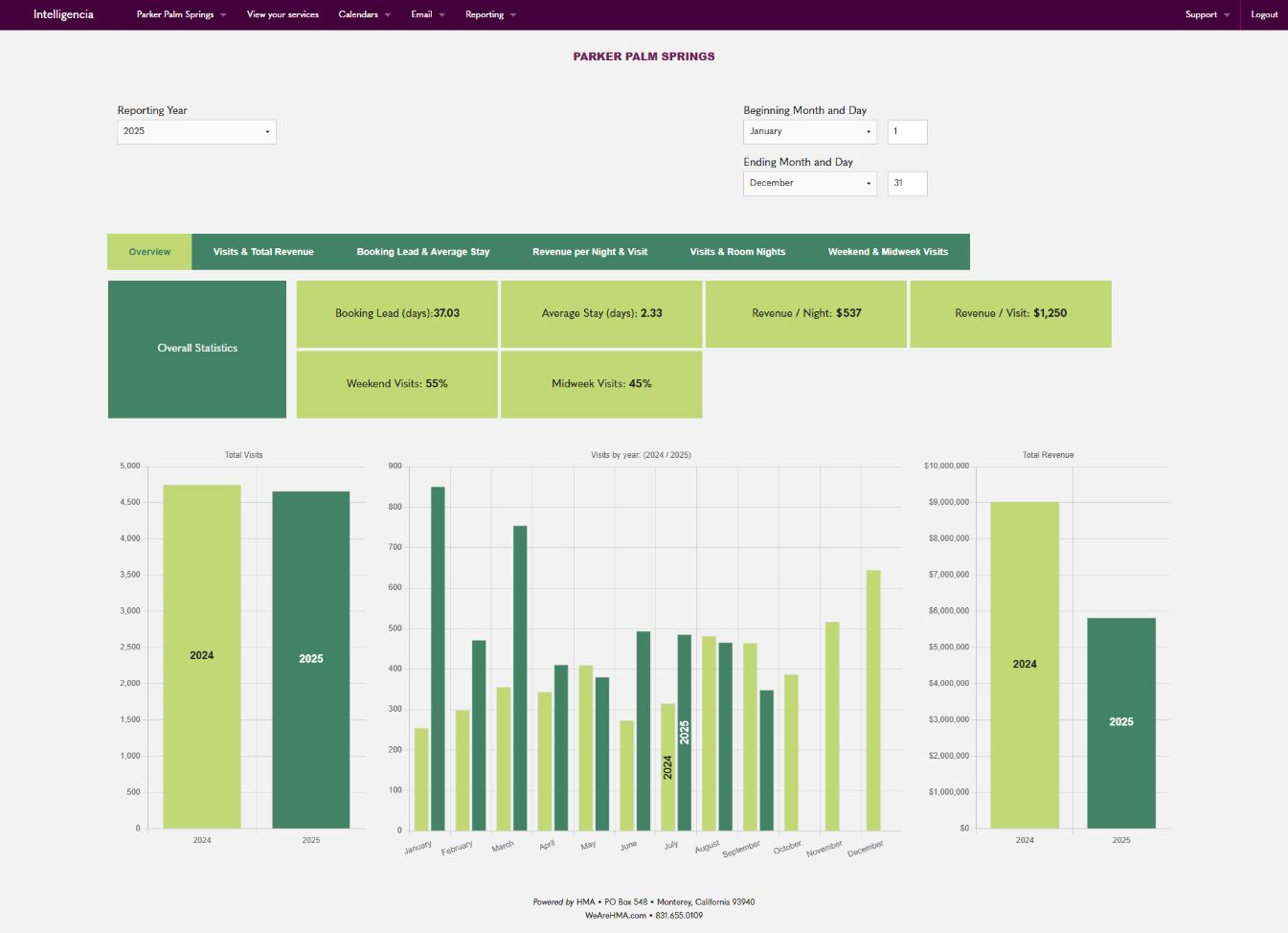This screenshot has height=933, width=1288.
Task: Click the Intelligencia logo
Action: click(x=63, y=14)
